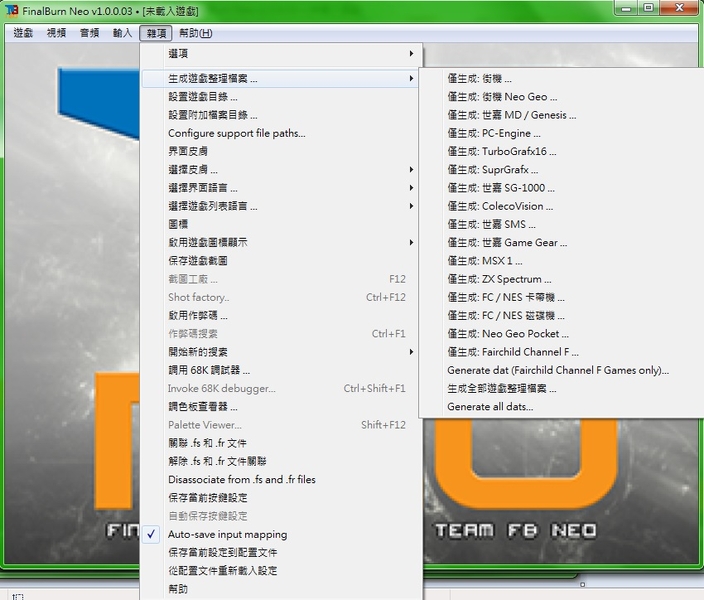Generate dat for FC / NES 卡帶機
Image resolution: width=704 pixels, height=600 pixels.
click(562, 297)
